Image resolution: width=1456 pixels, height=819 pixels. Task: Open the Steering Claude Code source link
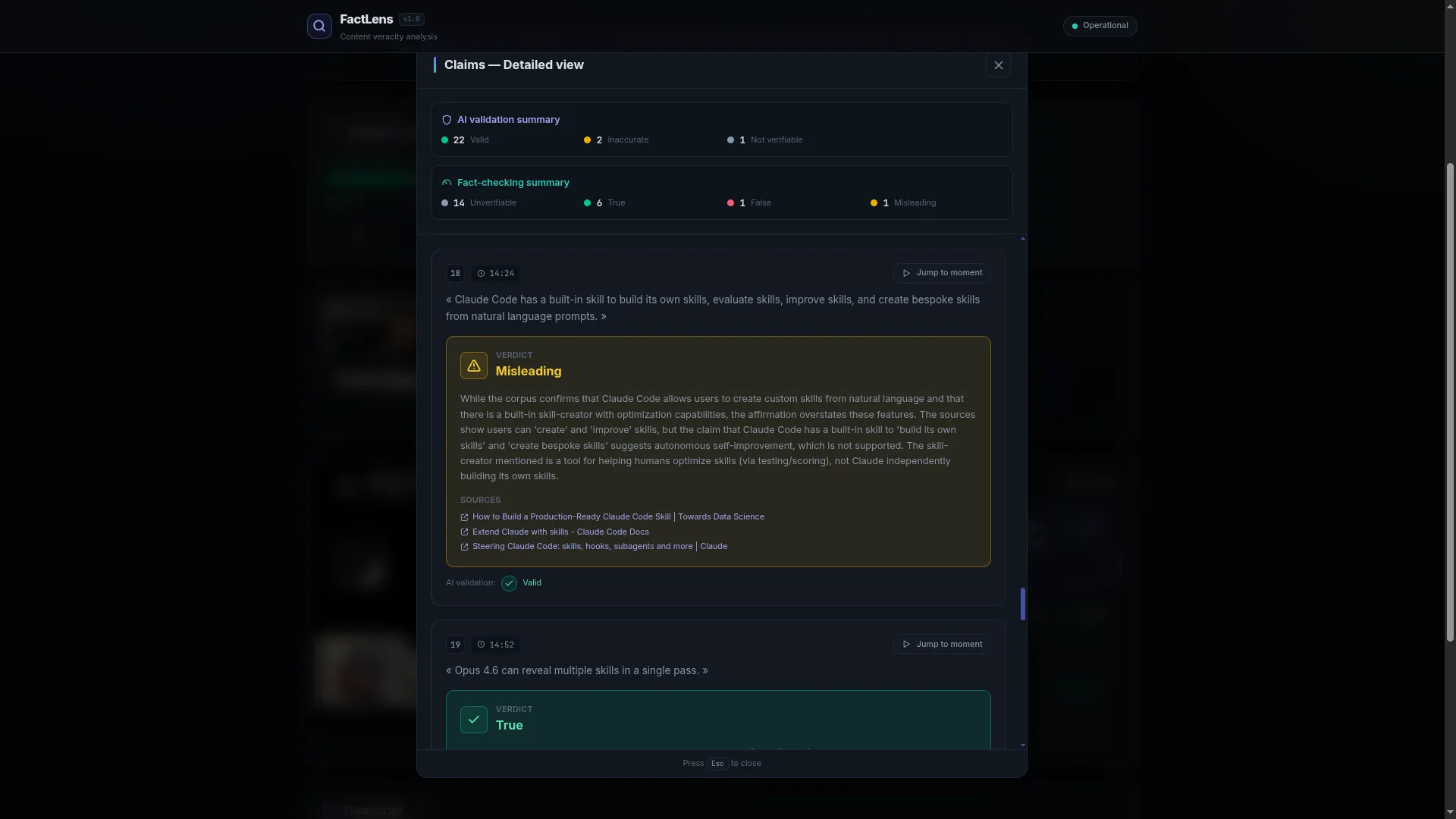point(600,547)
